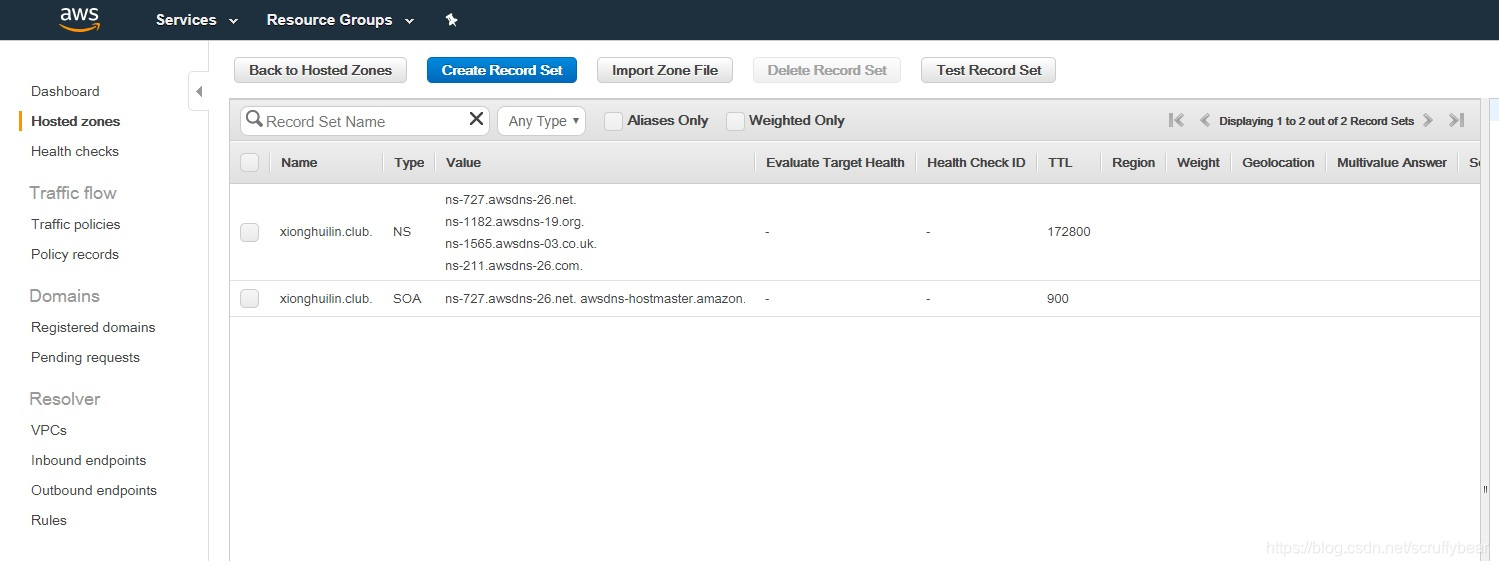Go to first page of record sets
1499x566 pixels.
point(1176,120)
